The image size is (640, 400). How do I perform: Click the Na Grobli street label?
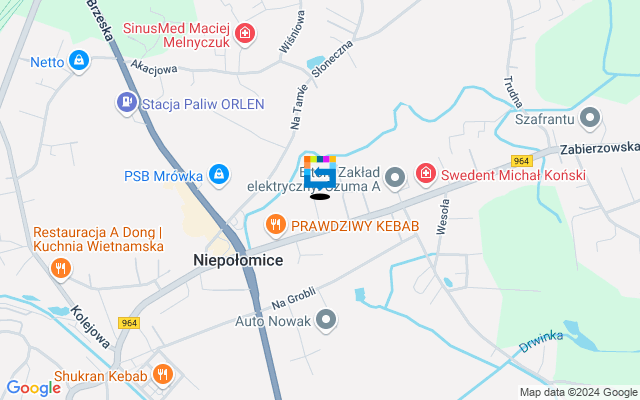294,298
